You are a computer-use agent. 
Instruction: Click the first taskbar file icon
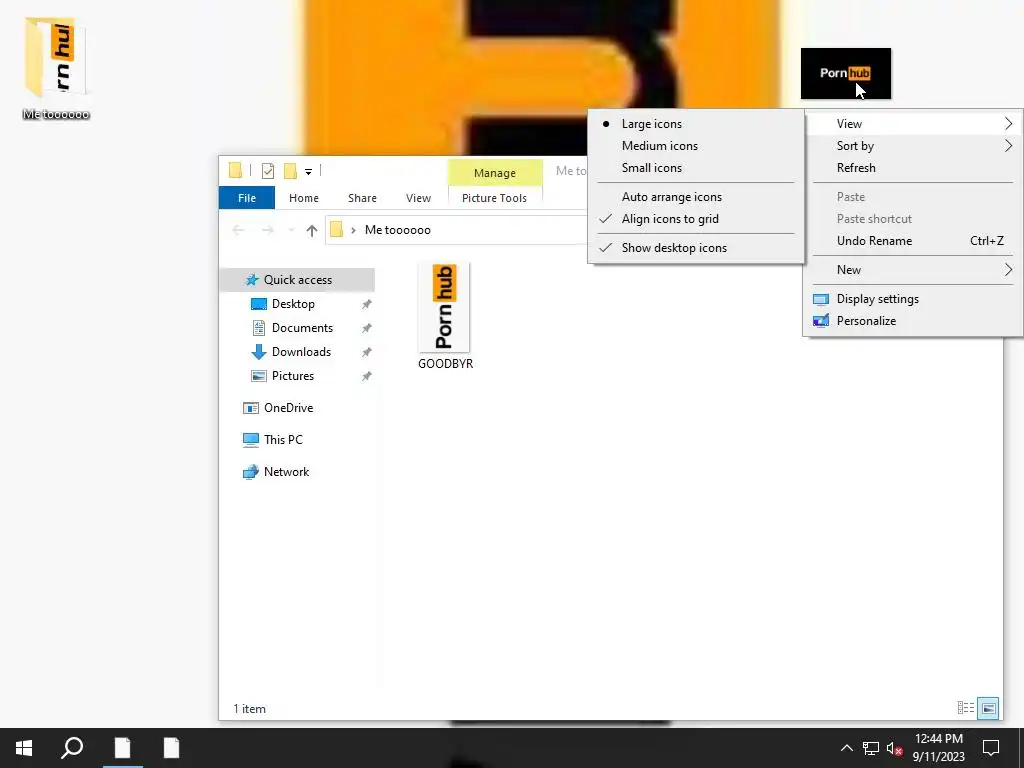[122, 748]
